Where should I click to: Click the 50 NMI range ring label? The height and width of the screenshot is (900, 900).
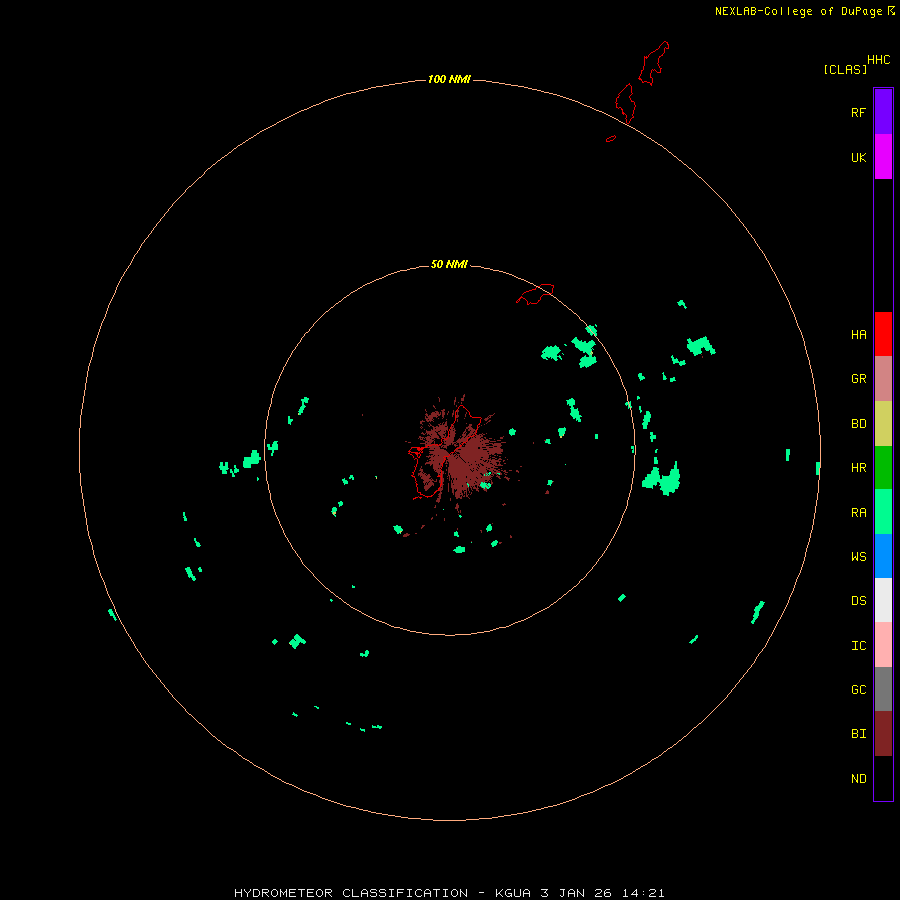pos(449,264)
